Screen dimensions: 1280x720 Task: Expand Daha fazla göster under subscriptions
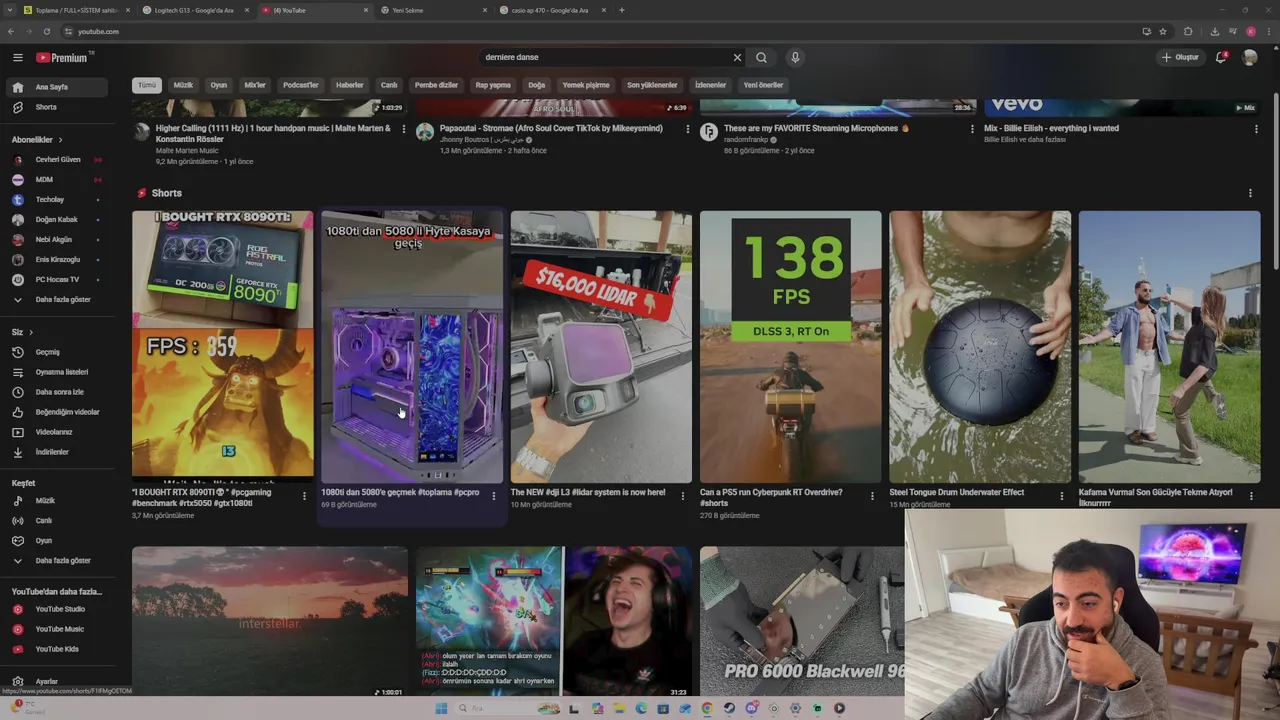click(58, 300)
